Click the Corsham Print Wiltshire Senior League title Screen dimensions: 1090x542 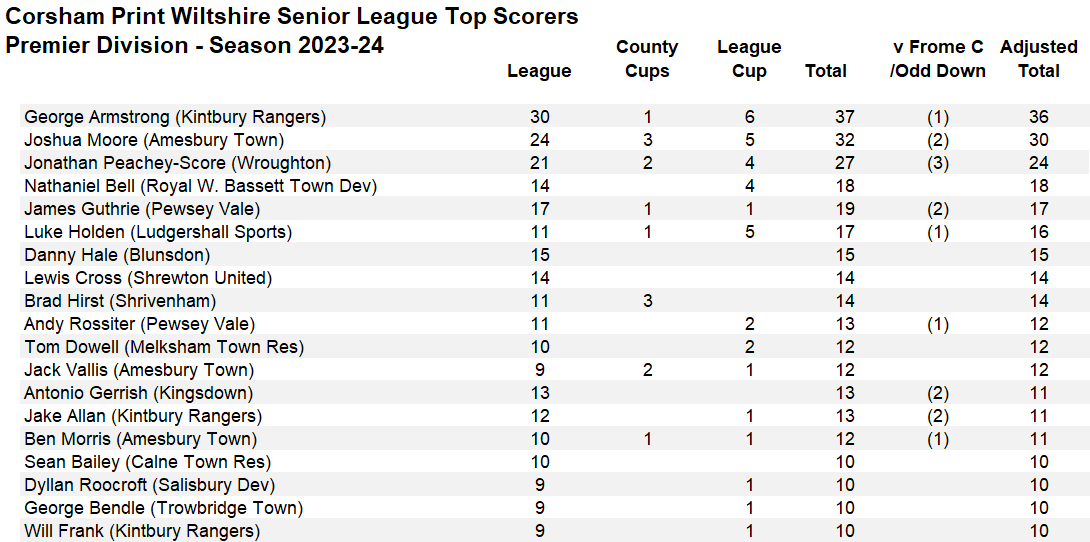(x=292, y=17)
